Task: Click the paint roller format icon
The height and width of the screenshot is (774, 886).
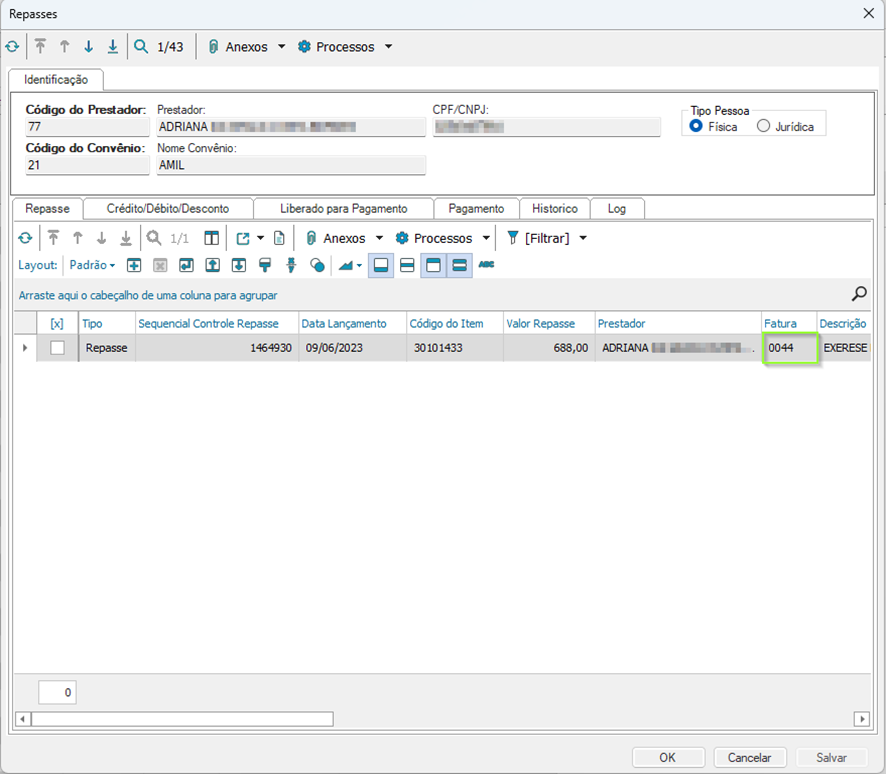Action: tap(265, 265)
